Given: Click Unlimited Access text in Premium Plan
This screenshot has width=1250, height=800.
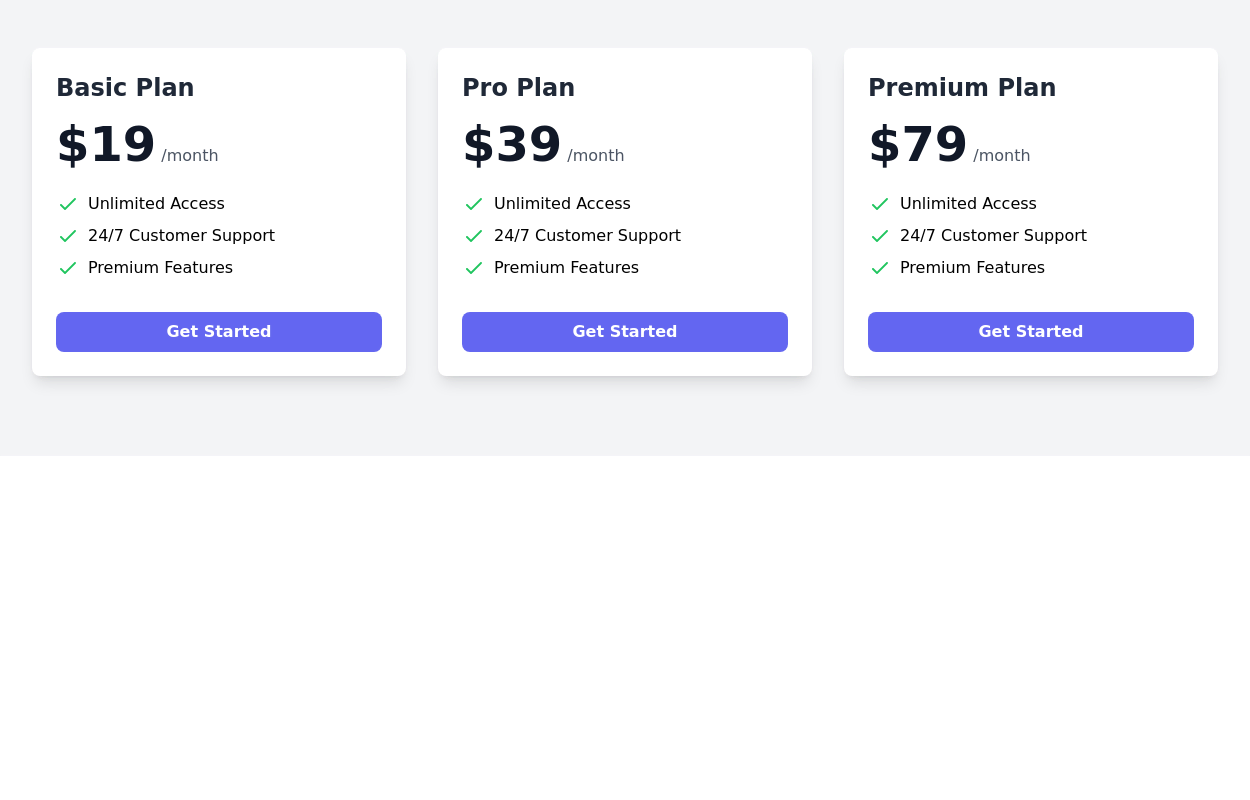Looking at the screenshot, I should click(968, 204).
